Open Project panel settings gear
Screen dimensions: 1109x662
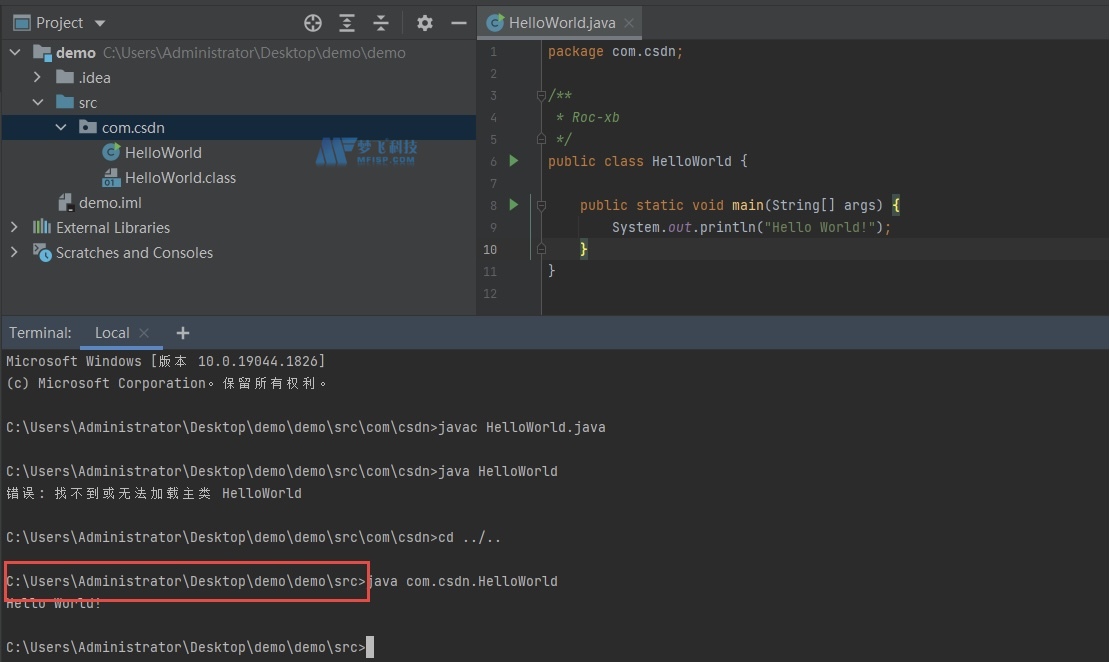pos(425,23)
